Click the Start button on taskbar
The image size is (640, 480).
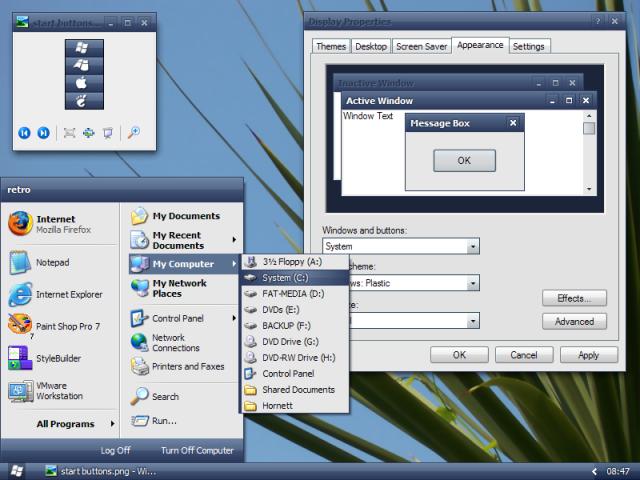coord(17,471)
